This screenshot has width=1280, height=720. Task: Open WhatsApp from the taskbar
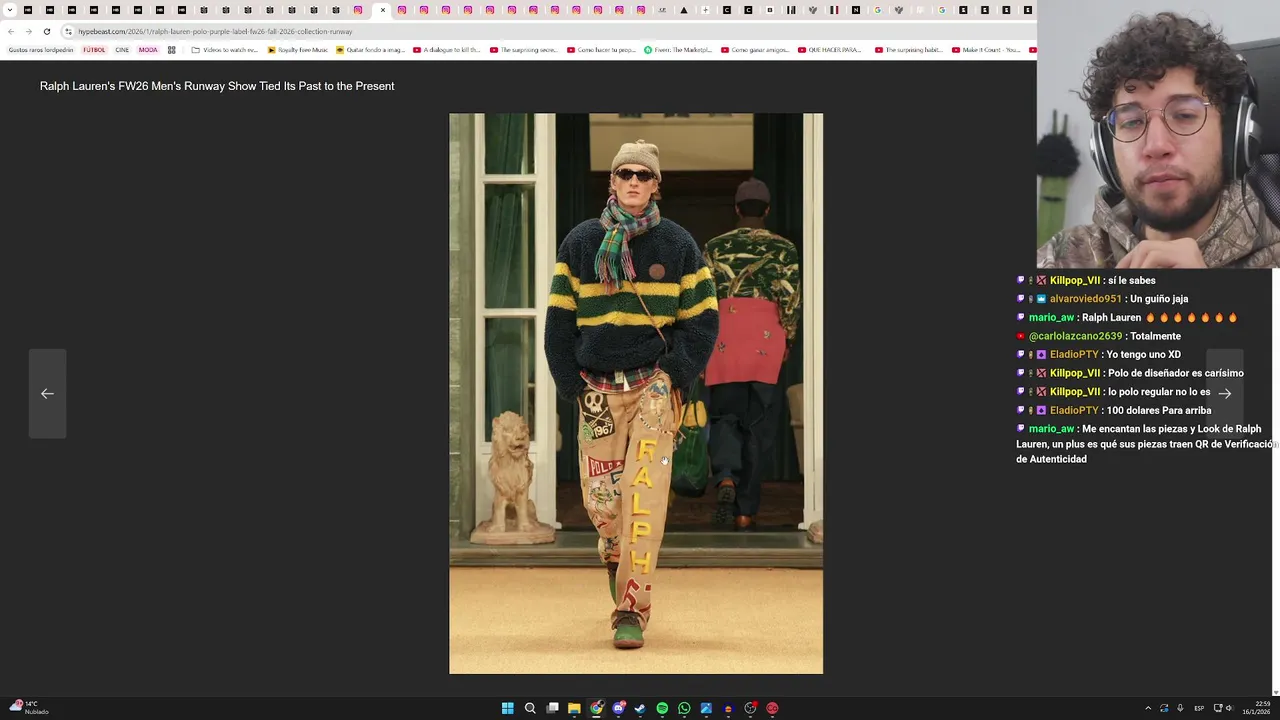pos(684,708)
